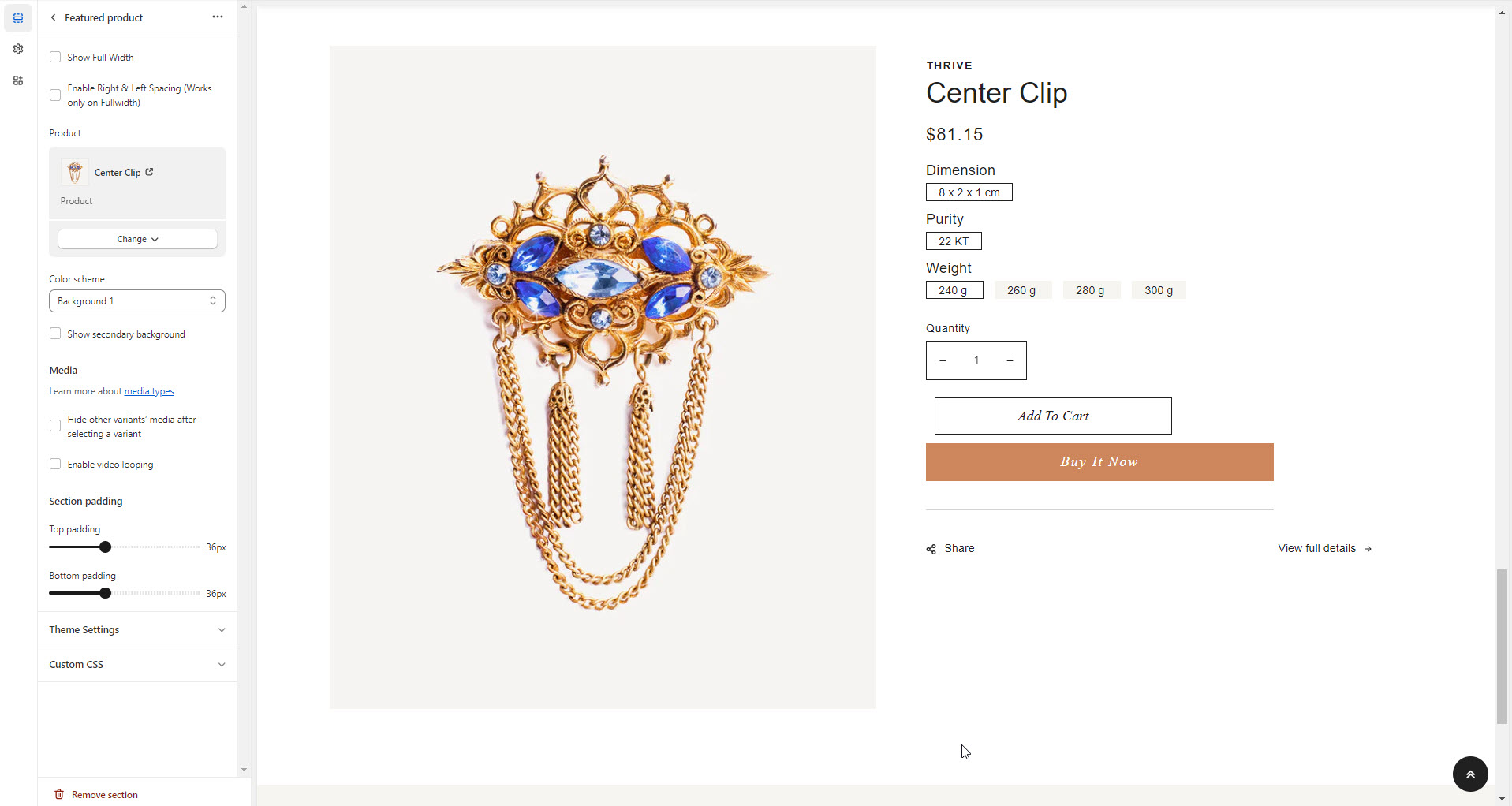The image size is (1512, 806).
Task: Open Color scheme Background 1 selector
Action: (137, 300)
